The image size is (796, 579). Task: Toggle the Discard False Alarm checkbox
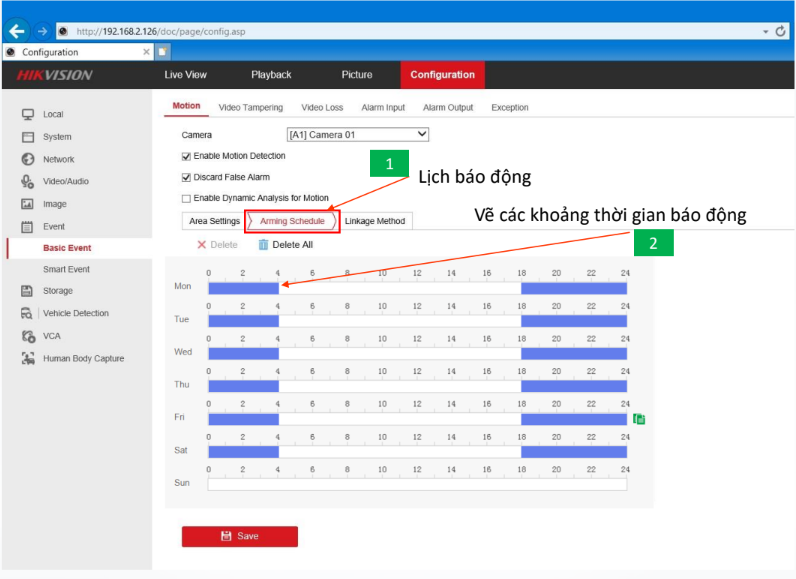click(x=186, y=177)
